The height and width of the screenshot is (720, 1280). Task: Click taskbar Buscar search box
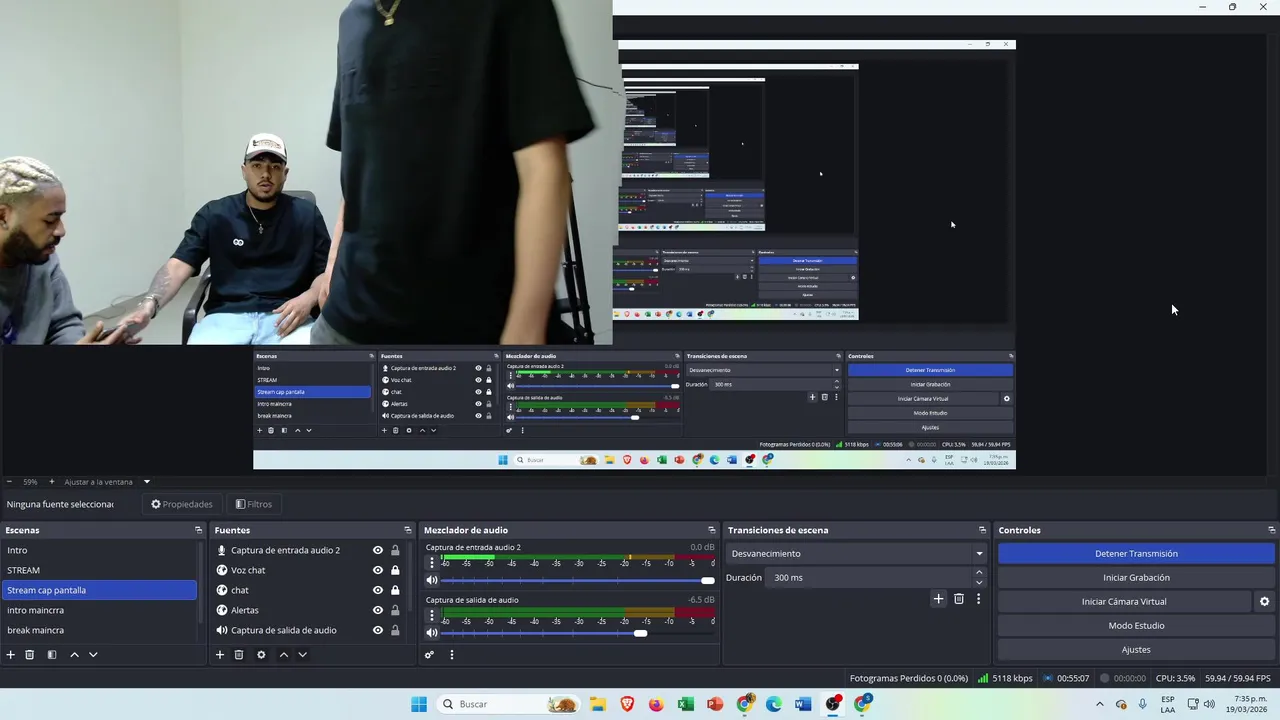510,704
